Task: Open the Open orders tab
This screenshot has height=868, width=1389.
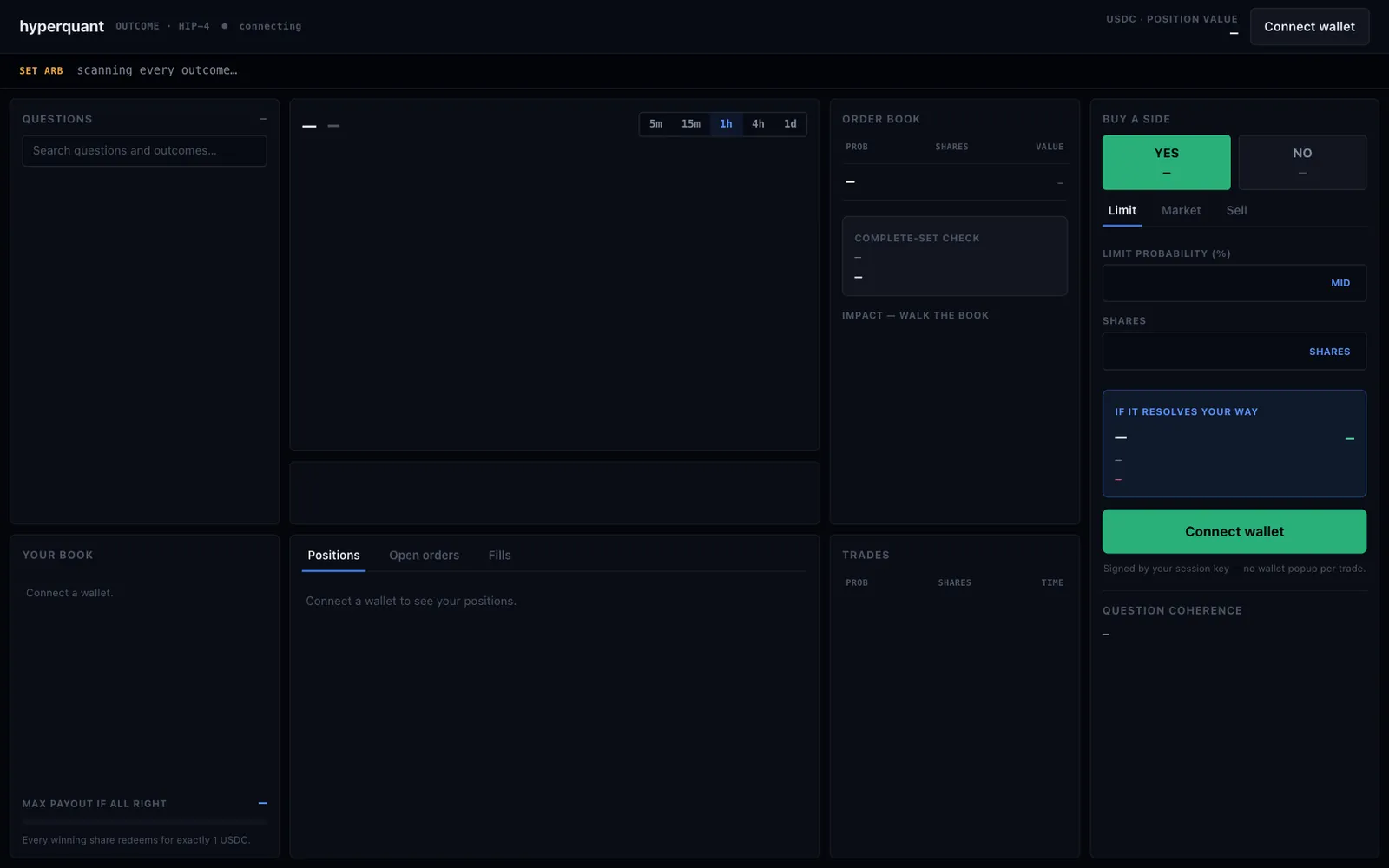Action: (424, 556)
